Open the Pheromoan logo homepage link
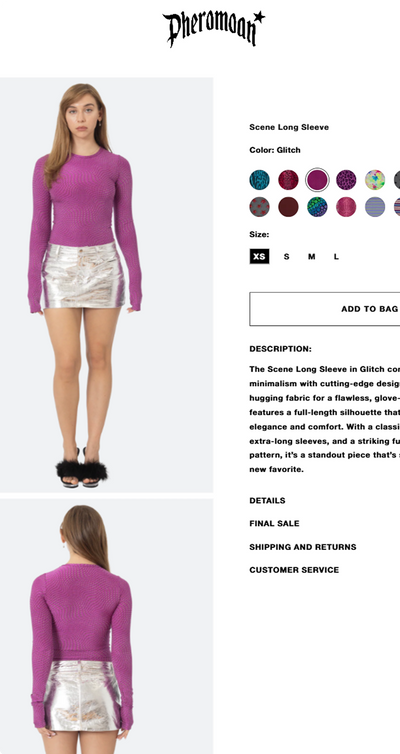The width and height of the screenshot is (400, 754). pos(213,28)
